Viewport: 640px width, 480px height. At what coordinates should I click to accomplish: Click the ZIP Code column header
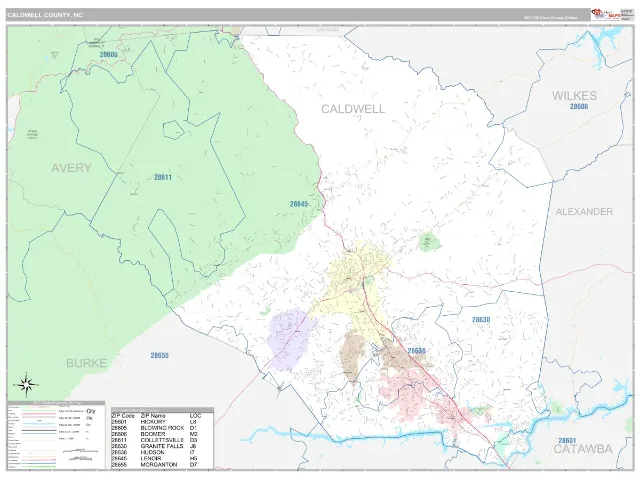[x=123, y=416]
